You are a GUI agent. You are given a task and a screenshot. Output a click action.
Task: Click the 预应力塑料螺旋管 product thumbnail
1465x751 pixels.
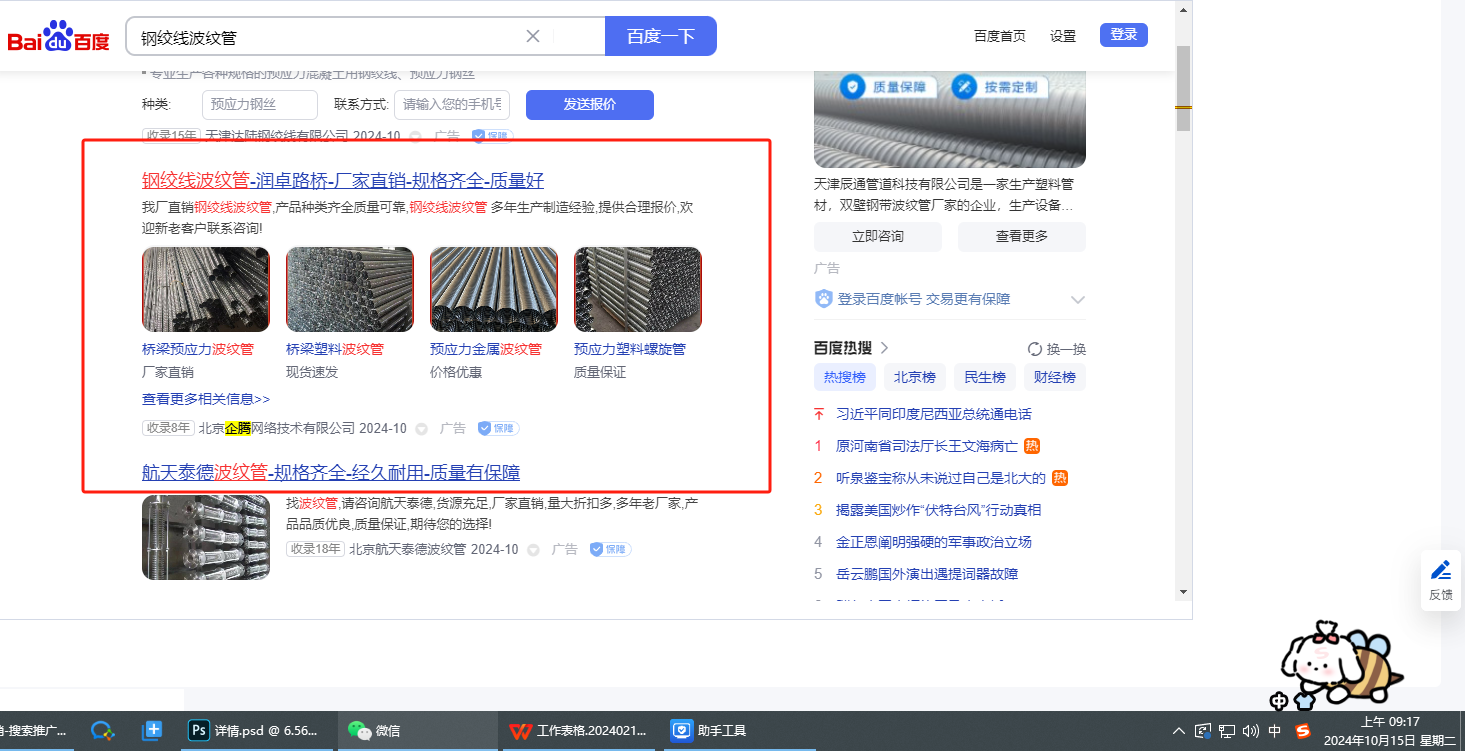point(638,289)
